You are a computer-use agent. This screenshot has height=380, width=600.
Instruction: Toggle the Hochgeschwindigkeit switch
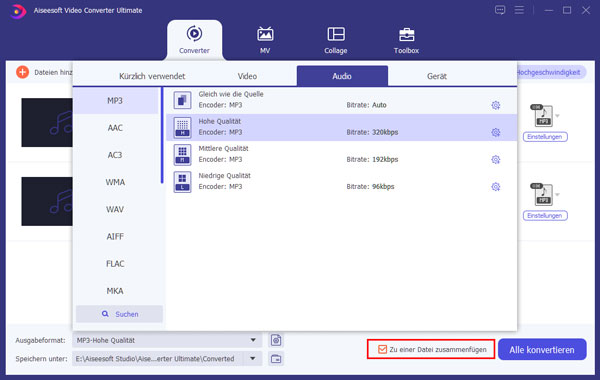click(x=550, y=72)
